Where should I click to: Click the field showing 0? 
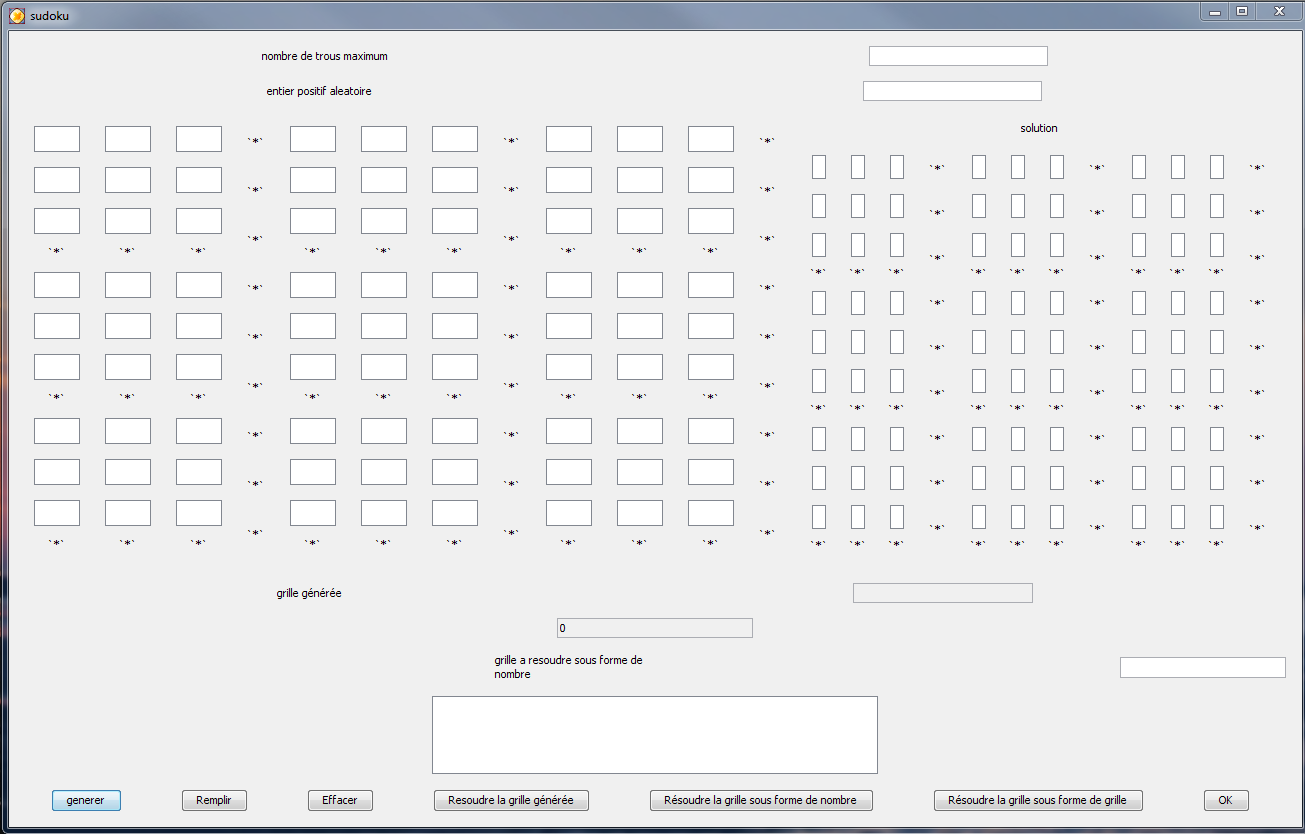(x=654, y=628)
